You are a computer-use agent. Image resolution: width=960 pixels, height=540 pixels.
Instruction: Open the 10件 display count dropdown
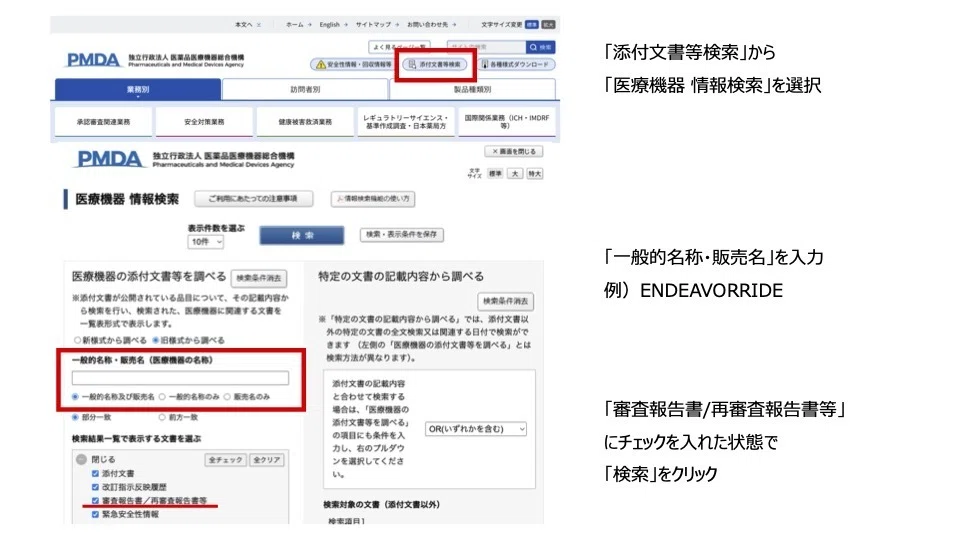(206, 242)
